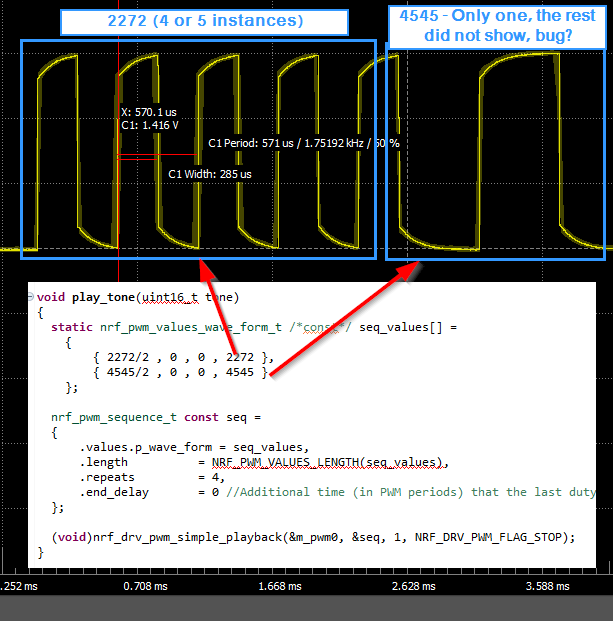Click the 'X: 570.1 us' cursor readout
The image size is (613, 621).
click(149, 112)
